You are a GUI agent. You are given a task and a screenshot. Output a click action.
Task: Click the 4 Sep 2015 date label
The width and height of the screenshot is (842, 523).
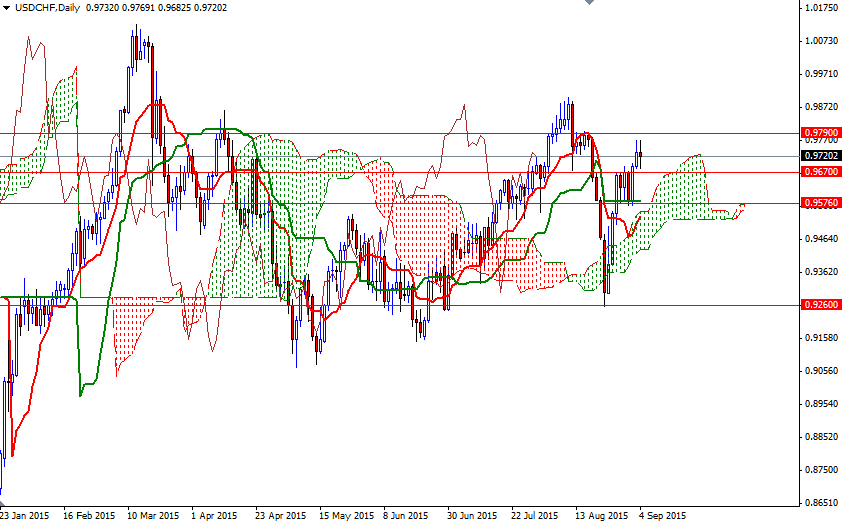click(x=662, y=515)
